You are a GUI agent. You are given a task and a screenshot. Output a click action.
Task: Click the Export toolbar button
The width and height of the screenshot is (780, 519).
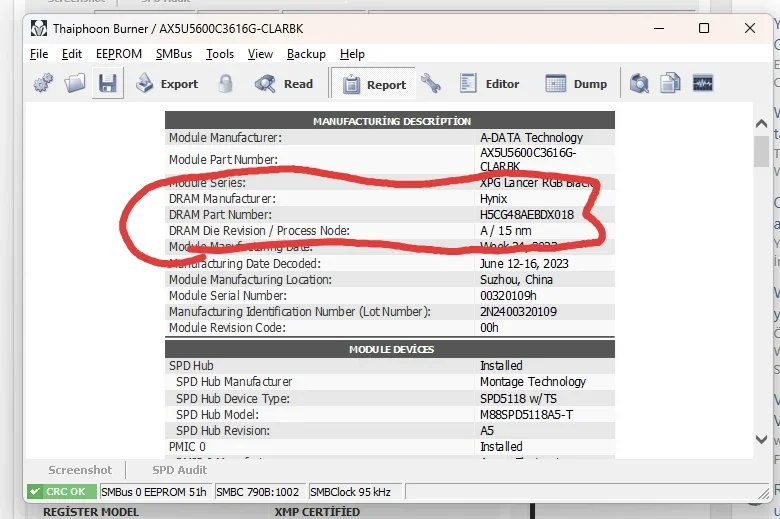point(167,84)
